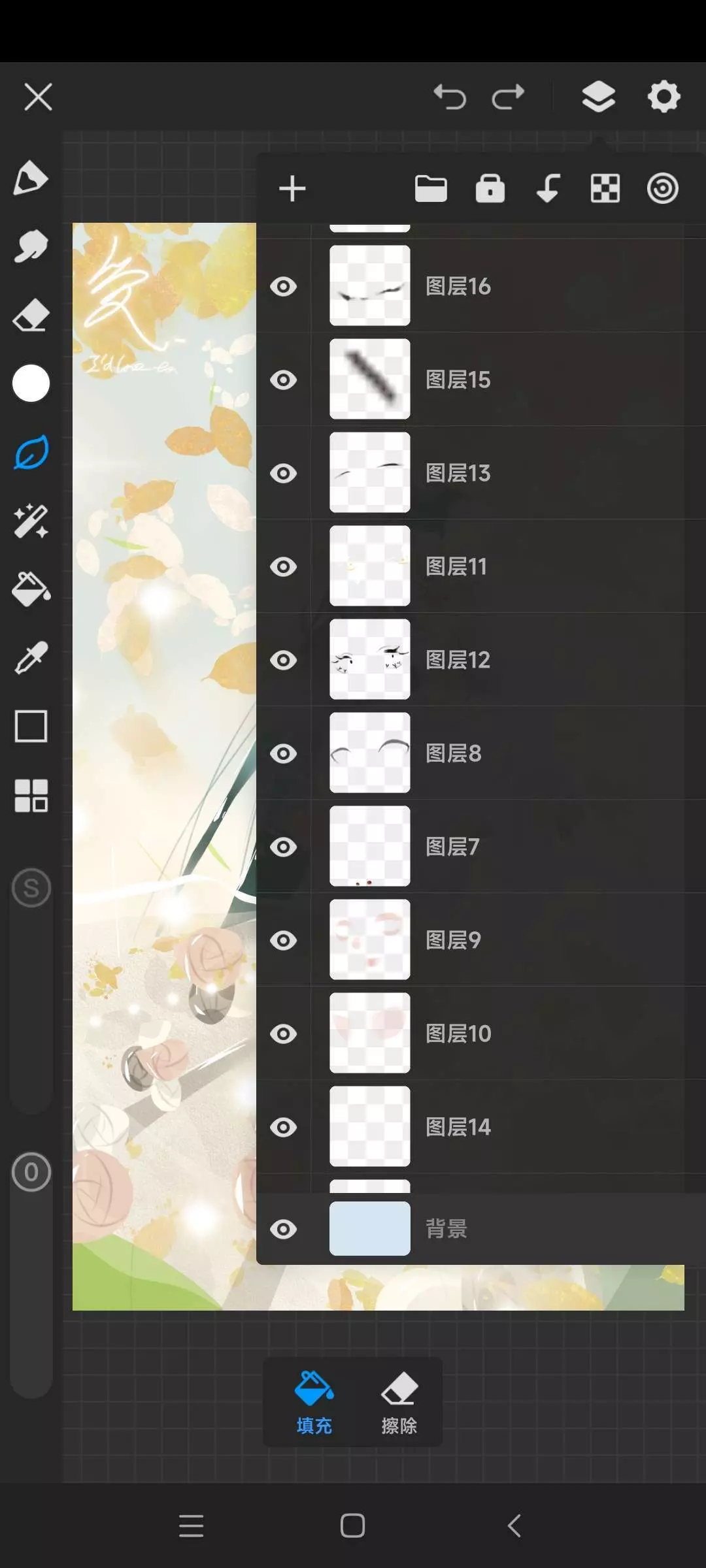
Task: Select the rectangle shape tool
Action: point(31,727)
